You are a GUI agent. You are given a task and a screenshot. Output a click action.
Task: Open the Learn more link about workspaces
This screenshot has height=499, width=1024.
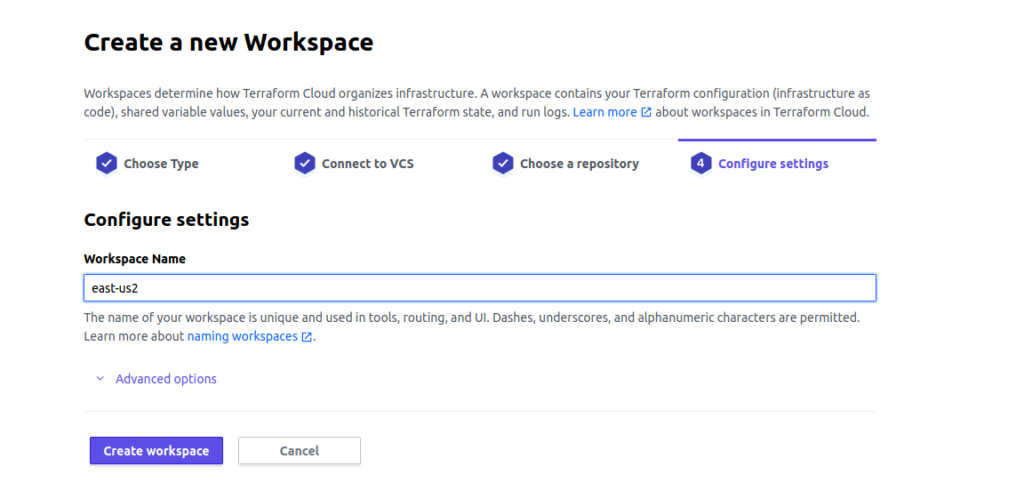(x=605, y=112)
